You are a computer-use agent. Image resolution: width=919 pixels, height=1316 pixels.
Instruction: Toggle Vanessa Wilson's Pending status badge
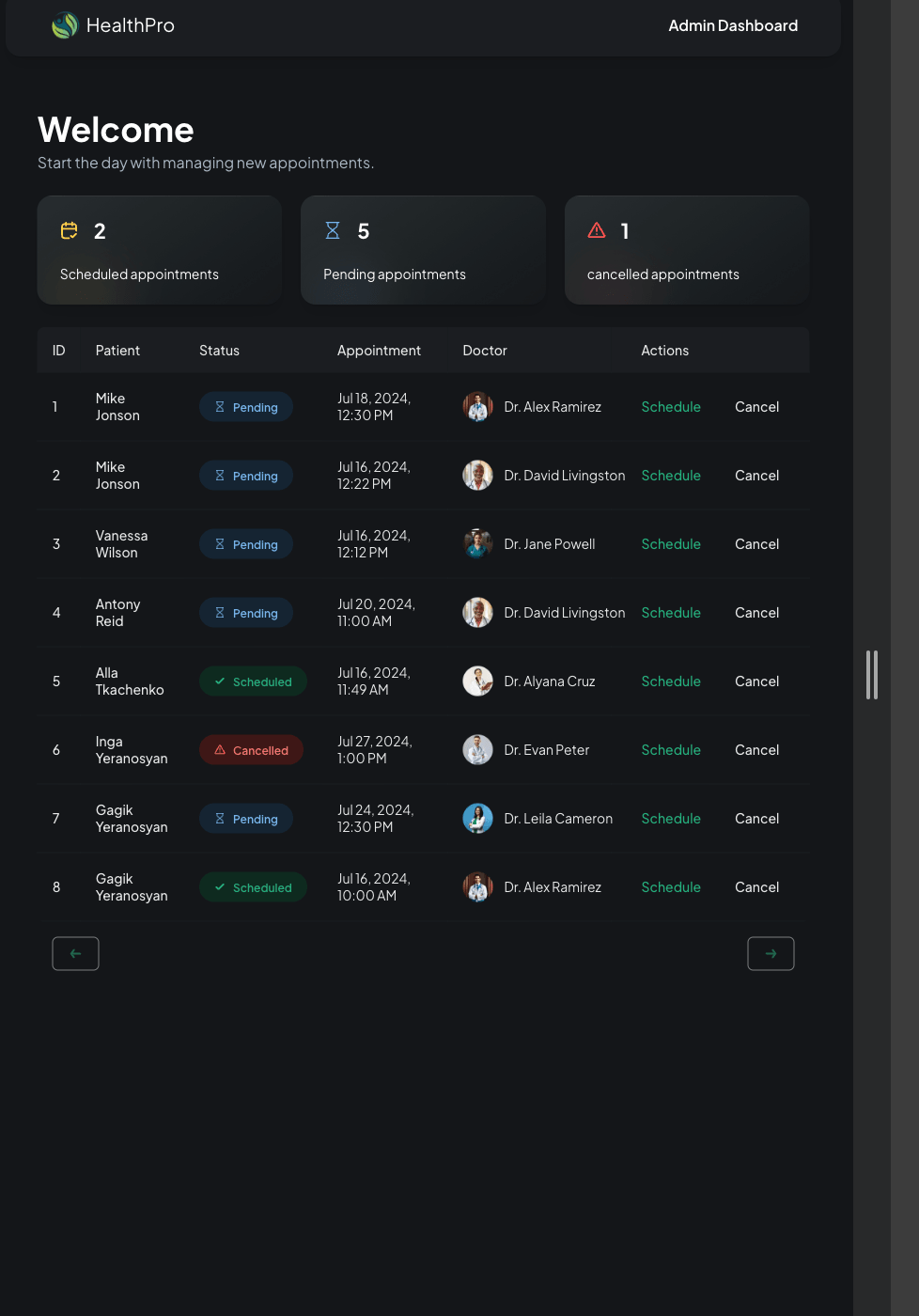click(x=245, y=543)
